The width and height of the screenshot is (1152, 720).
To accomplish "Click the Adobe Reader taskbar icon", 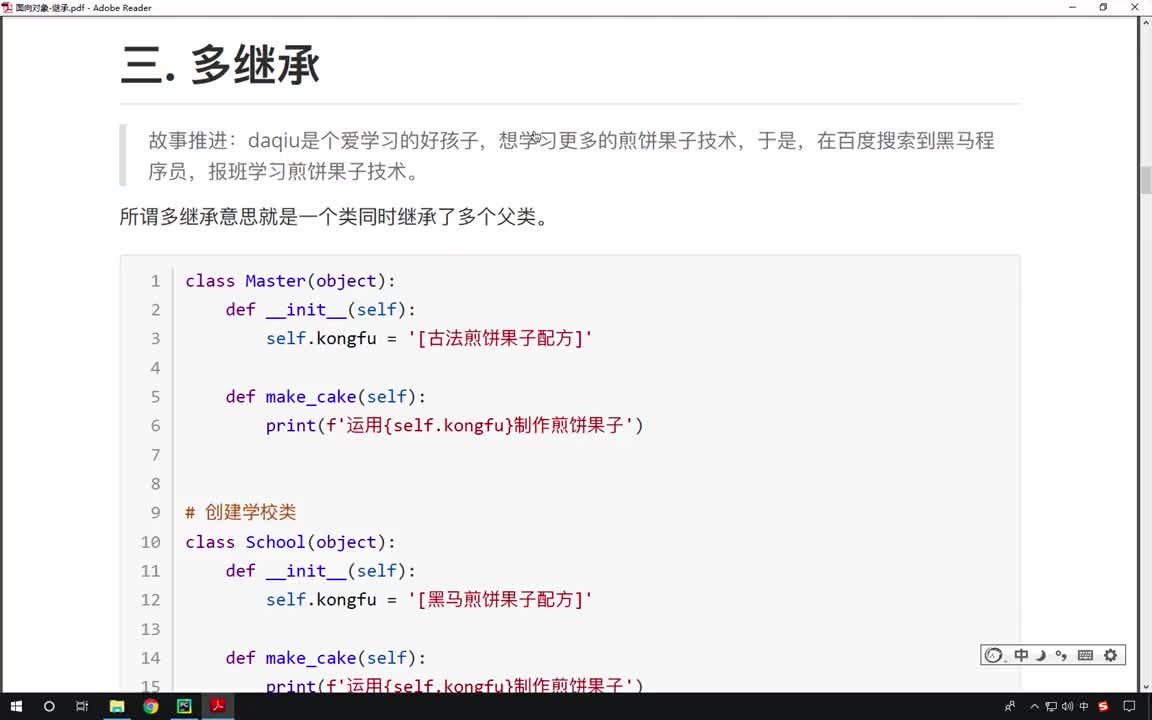I will (217, 706).
